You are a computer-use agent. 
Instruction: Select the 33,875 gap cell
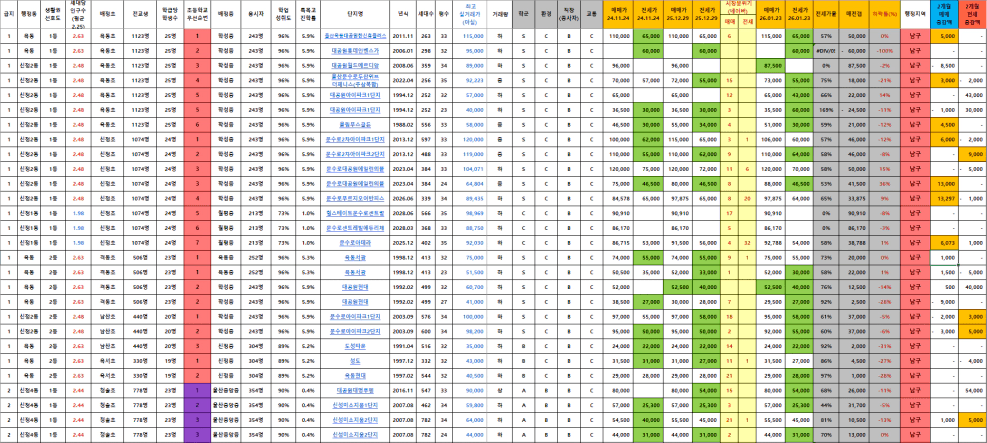point(852,198)
